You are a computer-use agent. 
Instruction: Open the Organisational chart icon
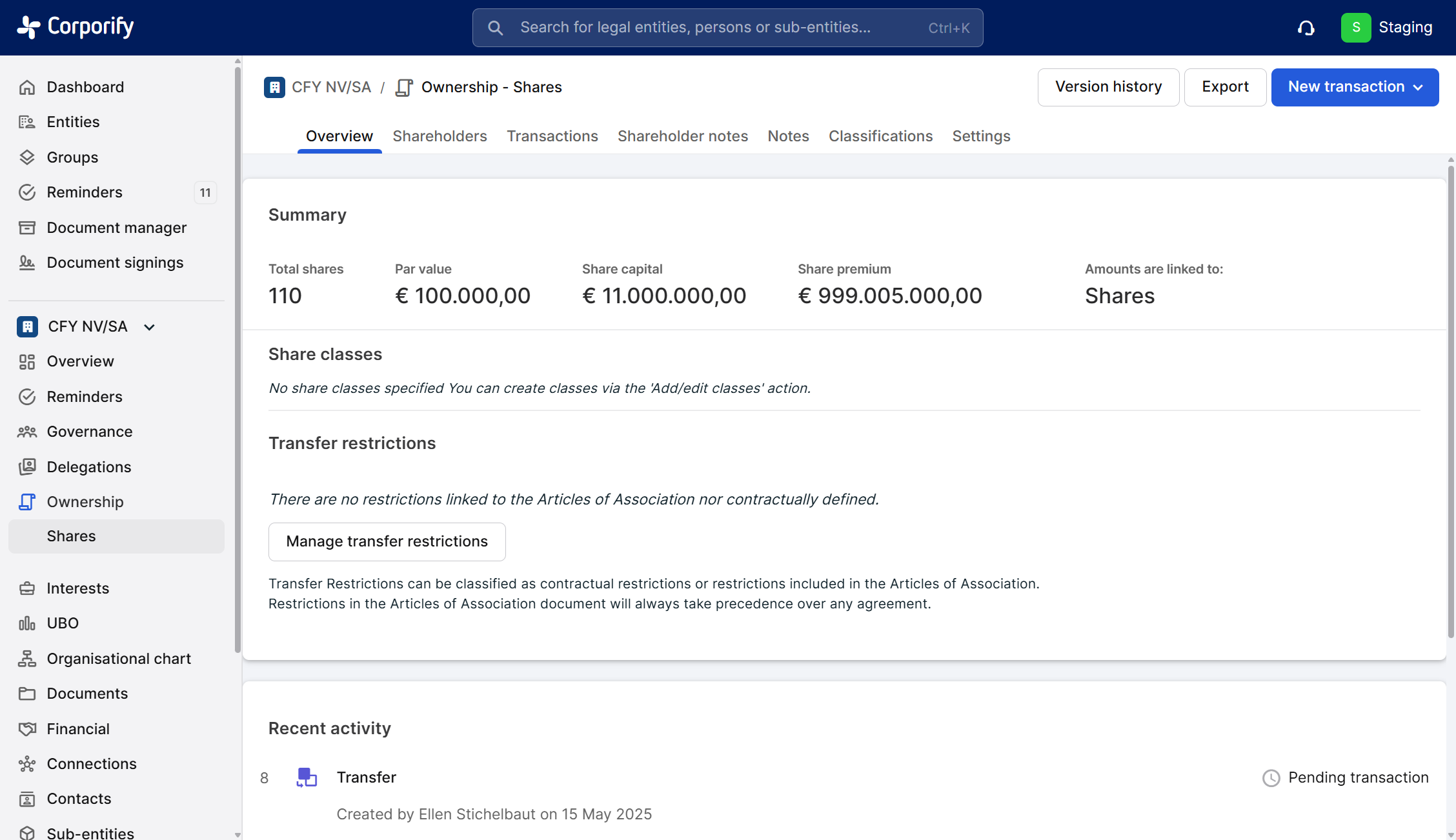coord(26,659)
